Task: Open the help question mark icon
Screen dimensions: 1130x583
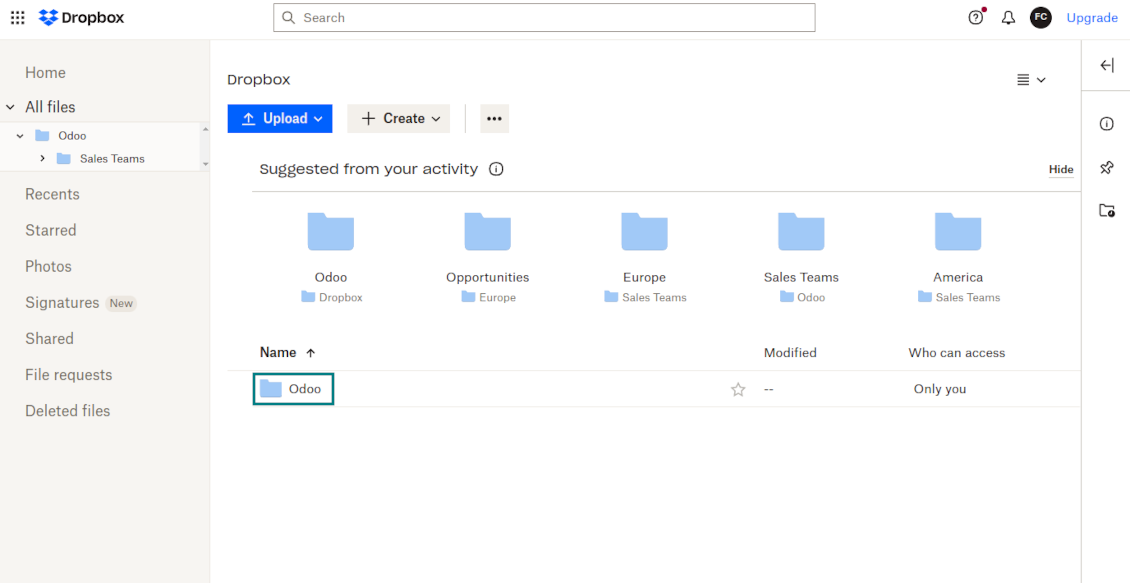Action: pos(976,17)
